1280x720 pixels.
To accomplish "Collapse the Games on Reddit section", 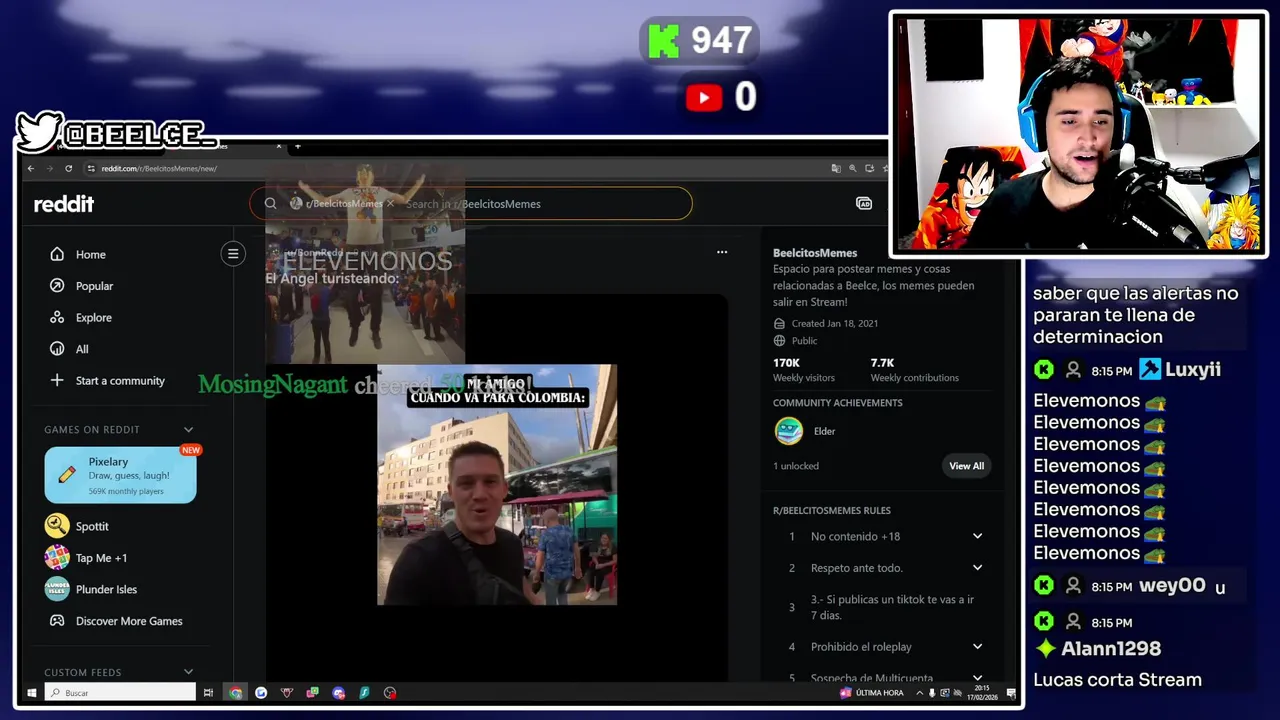I will (x=188, y=430).
